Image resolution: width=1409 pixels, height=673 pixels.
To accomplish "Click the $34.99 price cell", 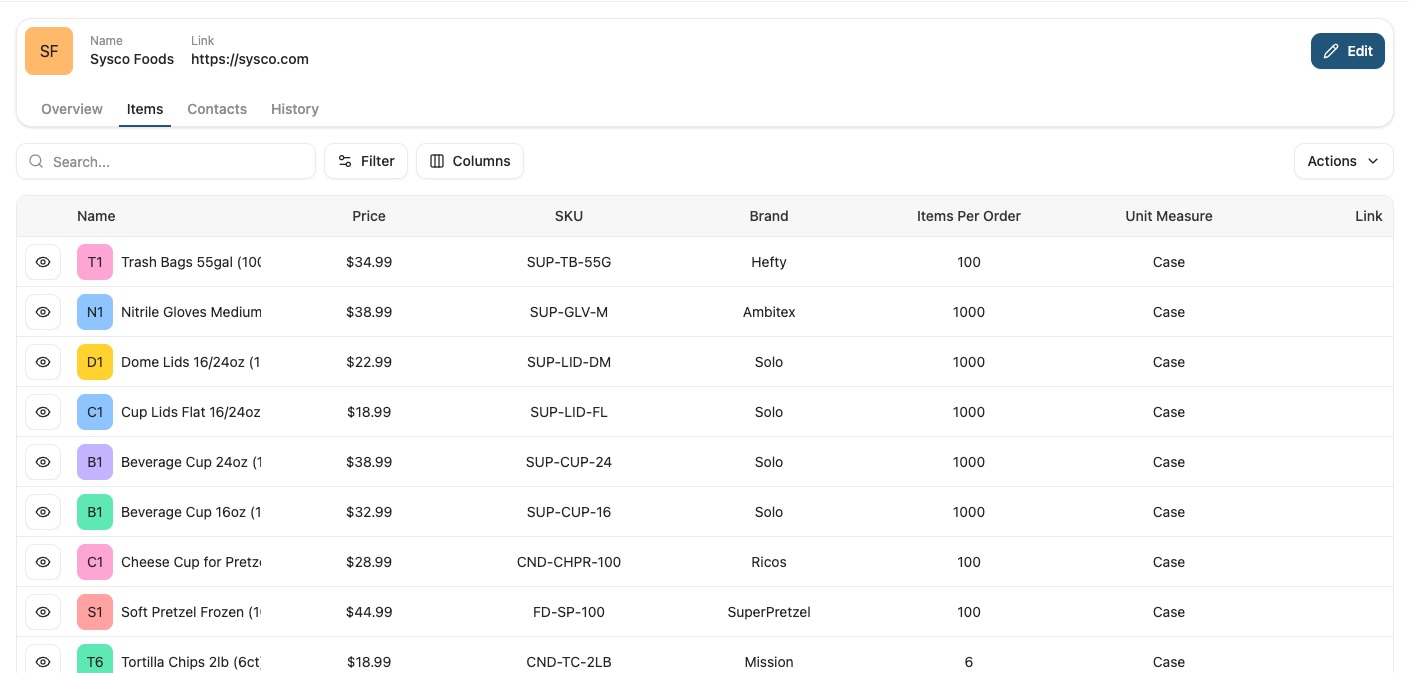I will click(369, 262).
